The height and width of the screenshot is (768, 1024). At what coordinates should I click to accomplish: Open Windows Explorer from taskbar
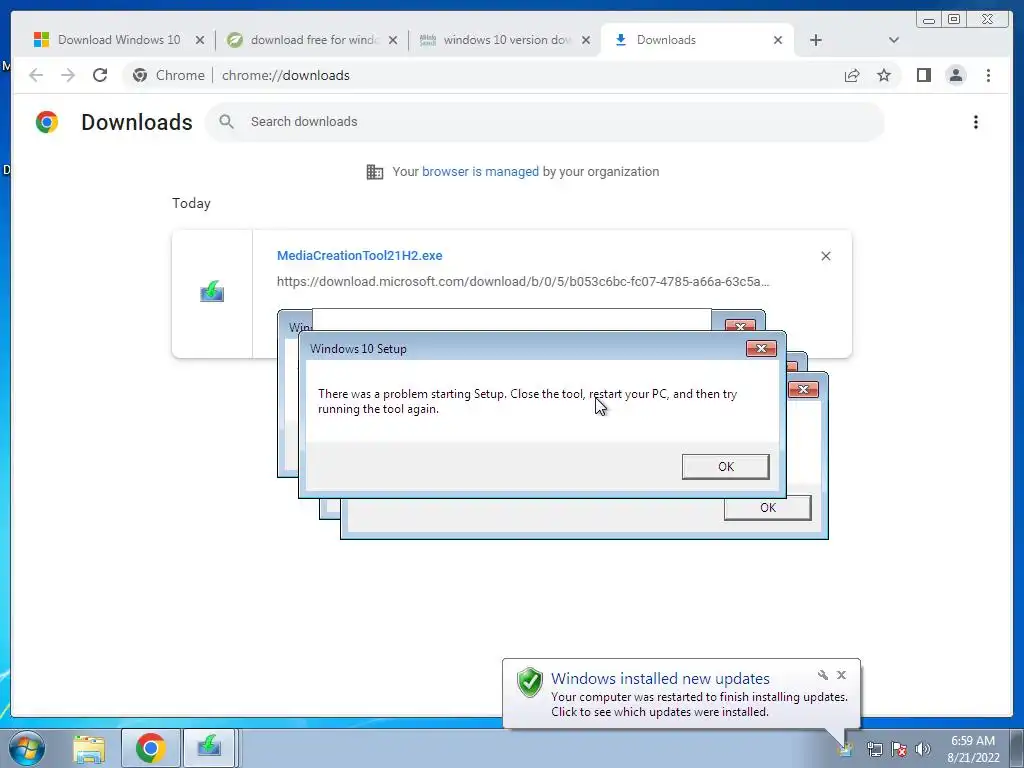(89, 749)
